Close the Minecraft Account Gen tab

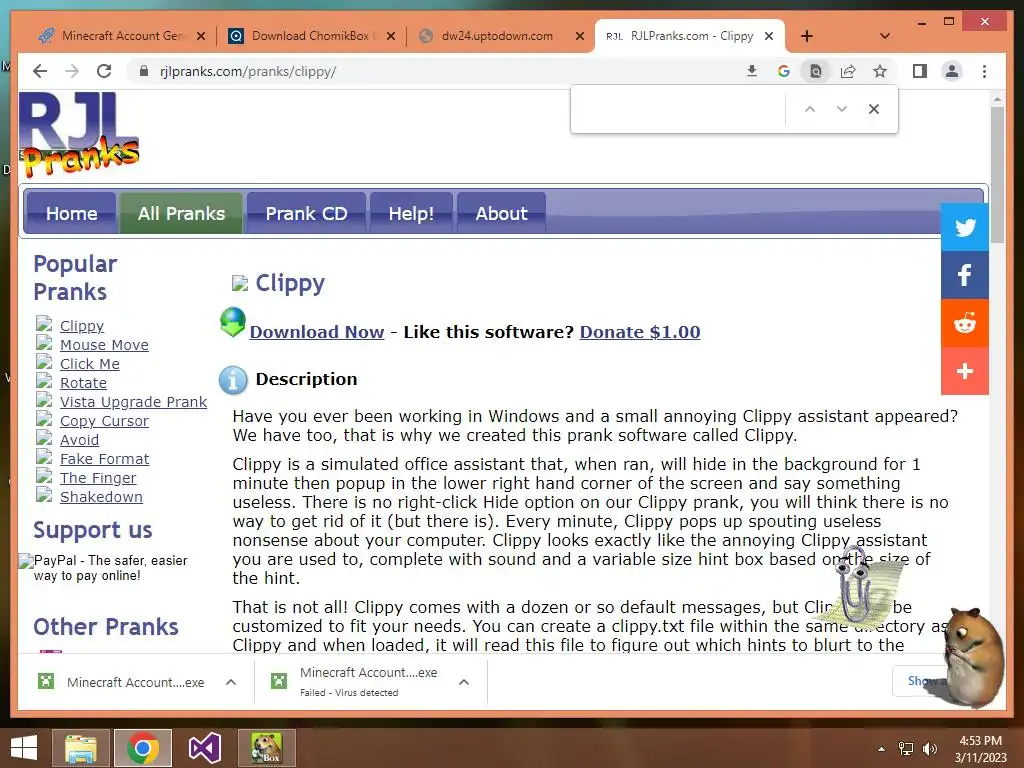tap(201, 36)
